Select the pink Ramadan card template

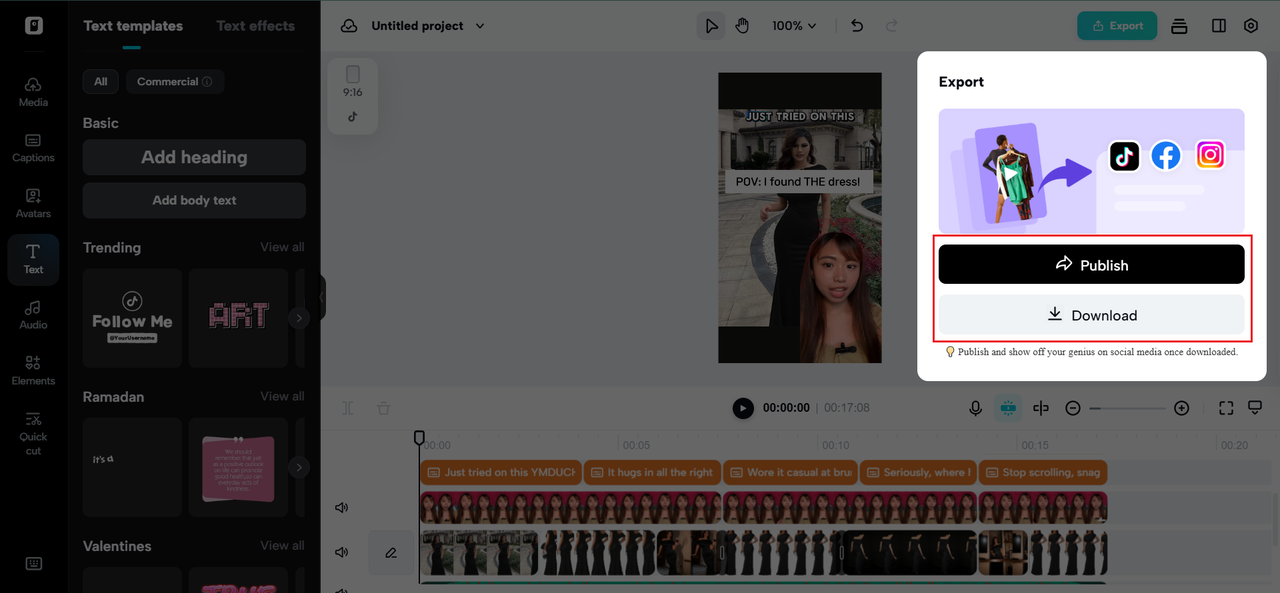pyautogui.click(x=238, y=467)
